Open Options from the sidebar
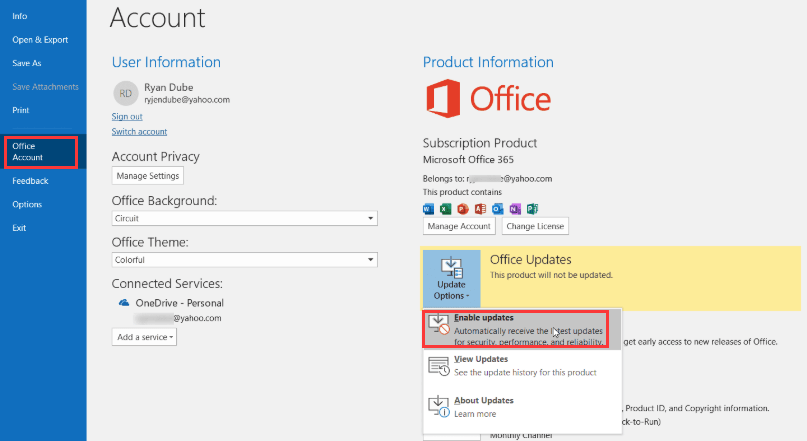This screenshot has width=807, height=441. click(x=27, y=204)
